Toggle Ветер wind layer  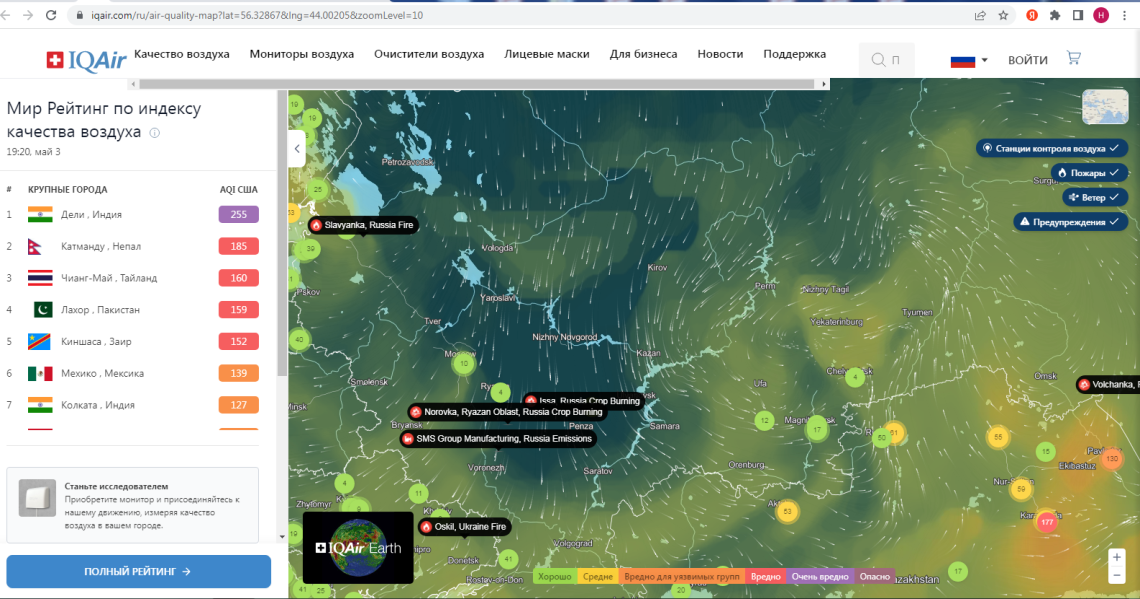pos(1094,198)
